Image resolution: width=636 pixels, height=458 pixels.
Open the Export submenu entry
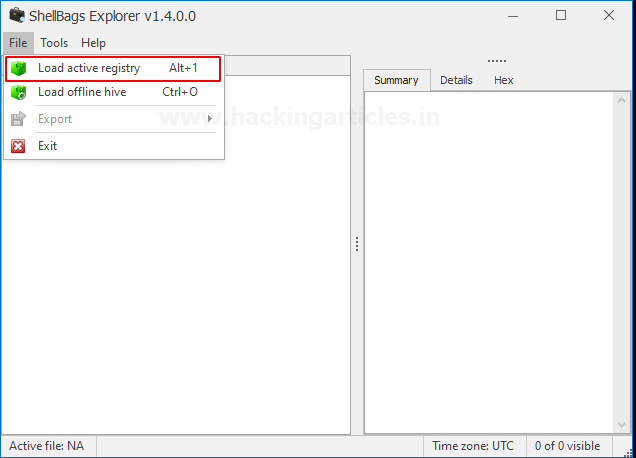[113, 119]
